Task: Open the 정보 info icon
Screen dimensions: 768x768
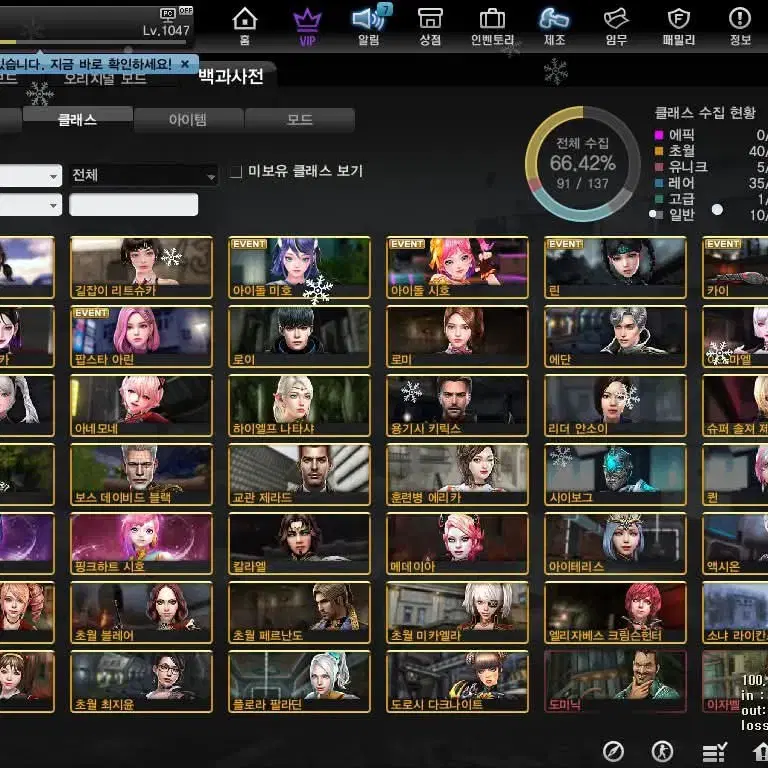Action: 740,26
